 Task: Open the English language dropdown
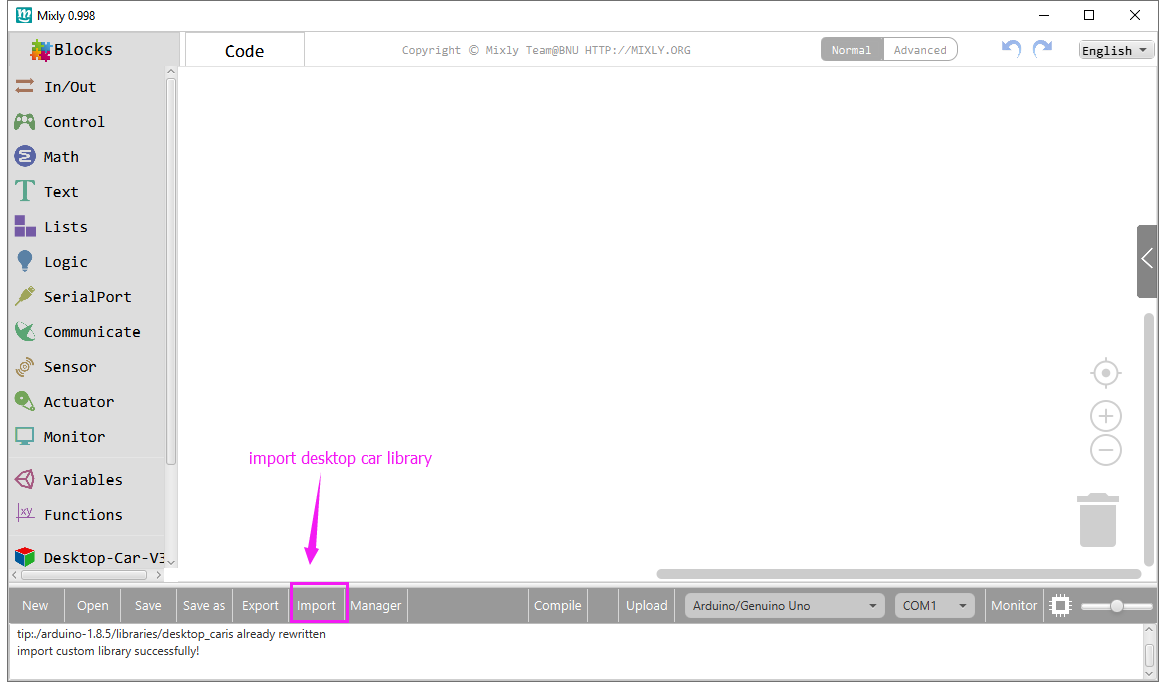point(1116,50)
